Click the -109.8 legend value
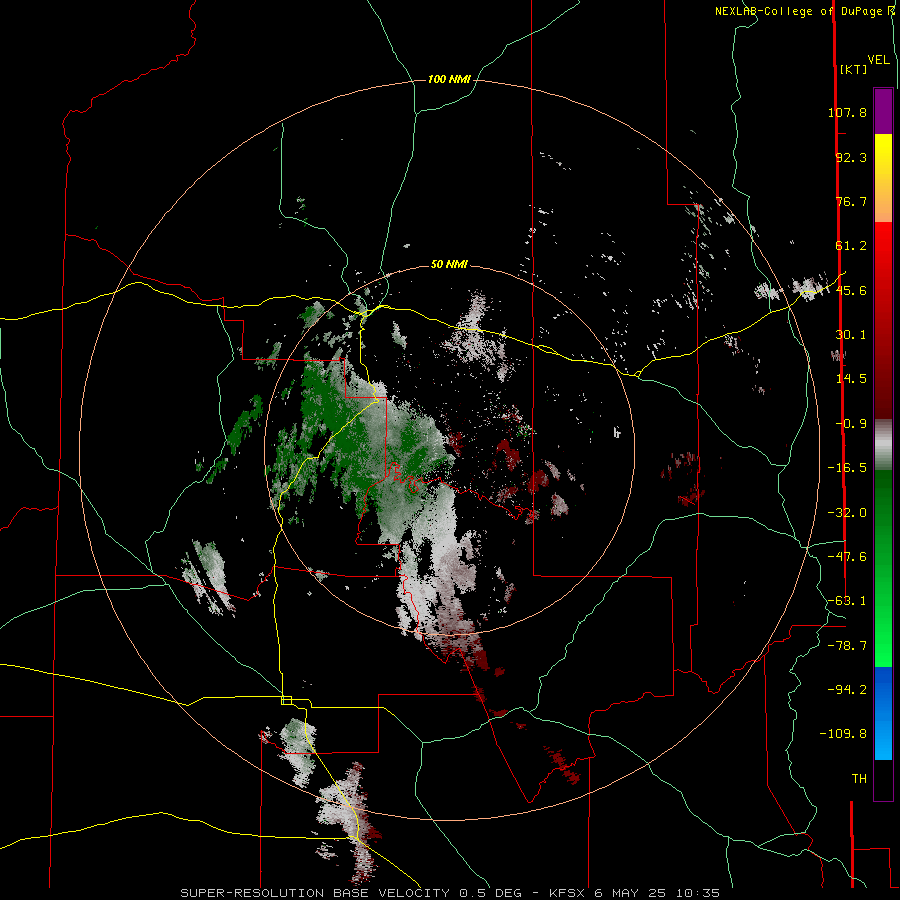This screenshot has height=900, width=900. pos(843,734)
